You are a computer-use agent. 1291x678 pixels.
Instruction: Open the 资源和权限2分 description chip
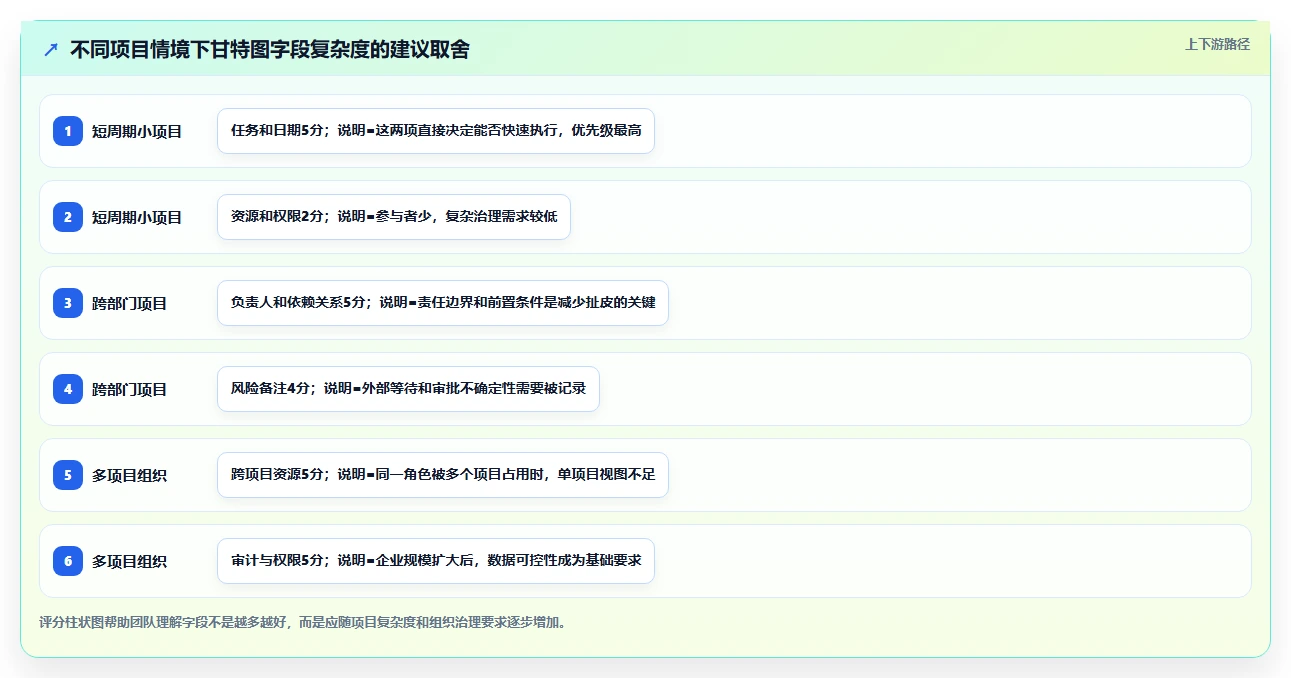(x=394, y=217)
